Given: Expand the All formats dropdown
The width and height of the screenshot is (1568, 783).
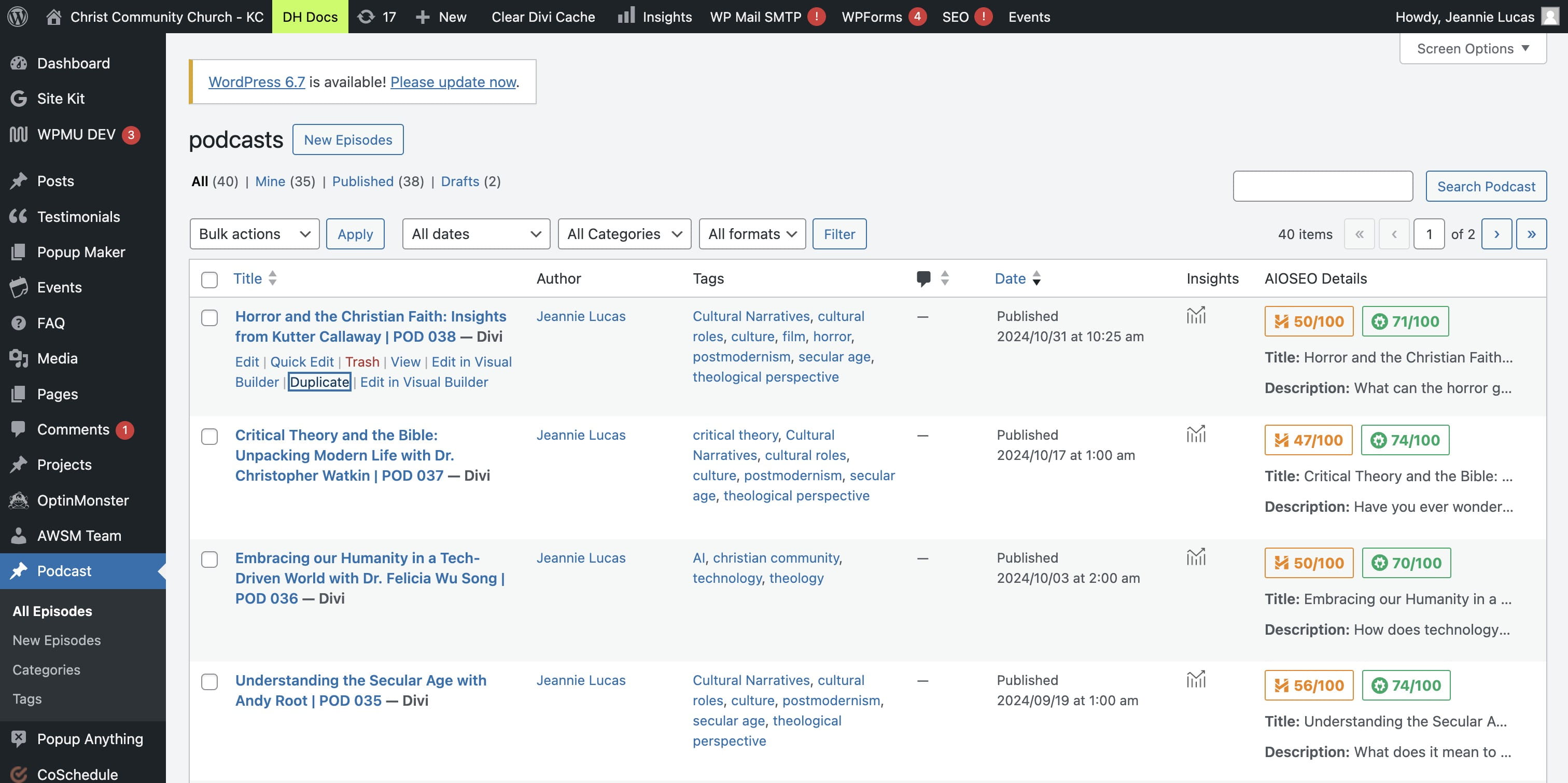Looking at the screenshot, I should click(752, 234).
